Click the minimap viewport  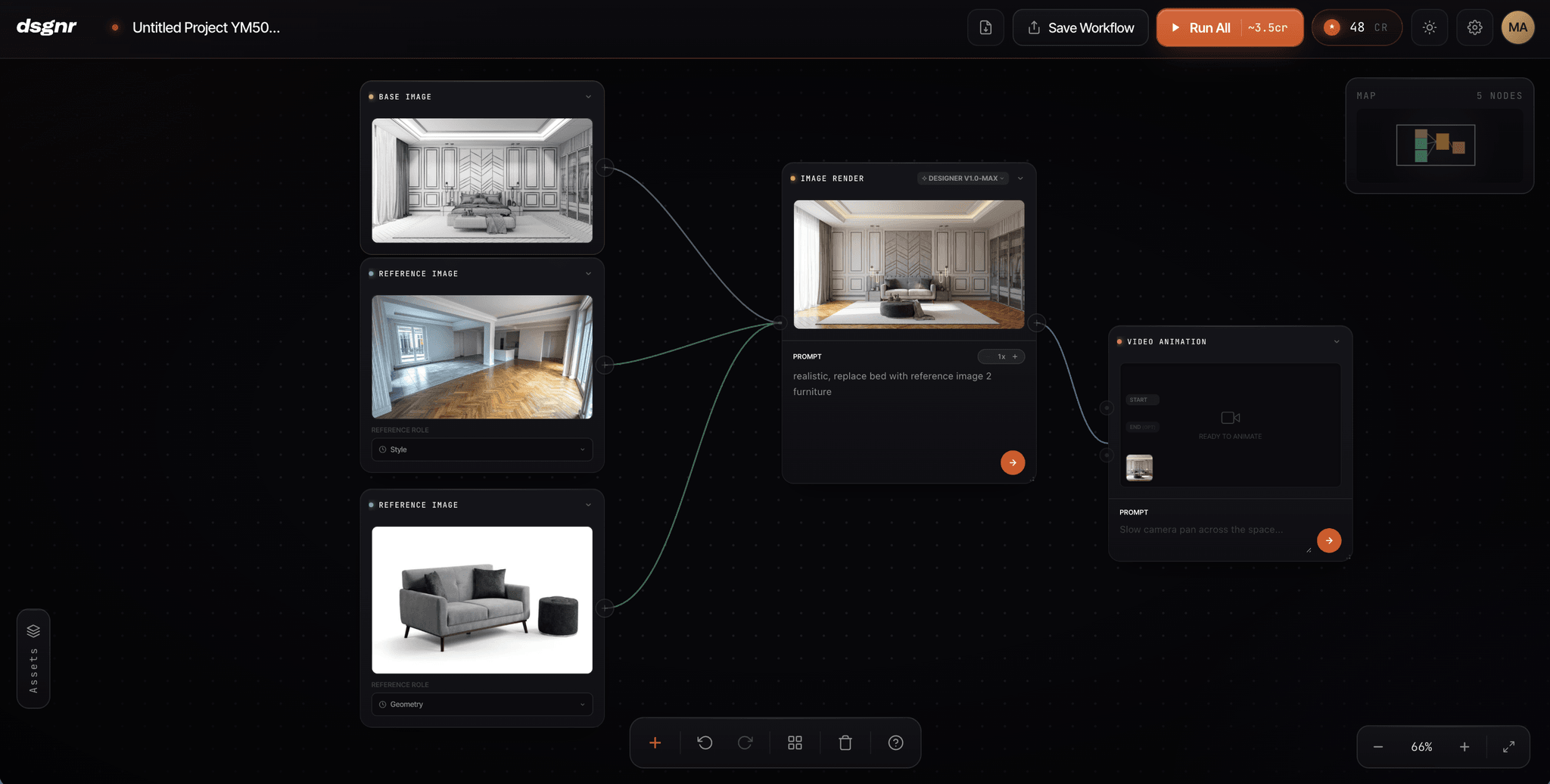coord(1436,145)
